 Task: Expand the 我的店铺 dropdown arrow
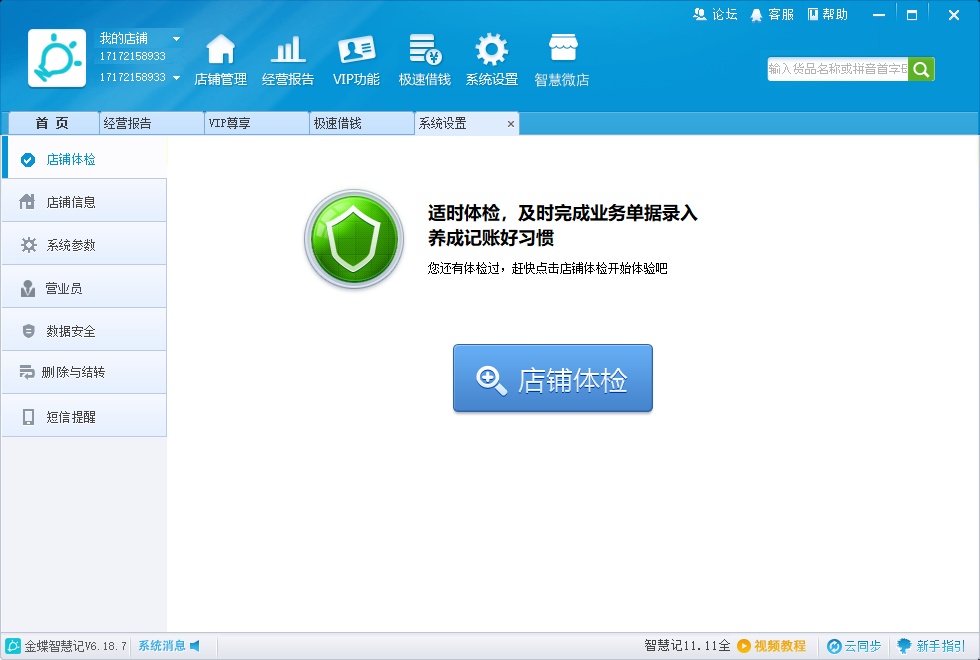tap(176, 39)
